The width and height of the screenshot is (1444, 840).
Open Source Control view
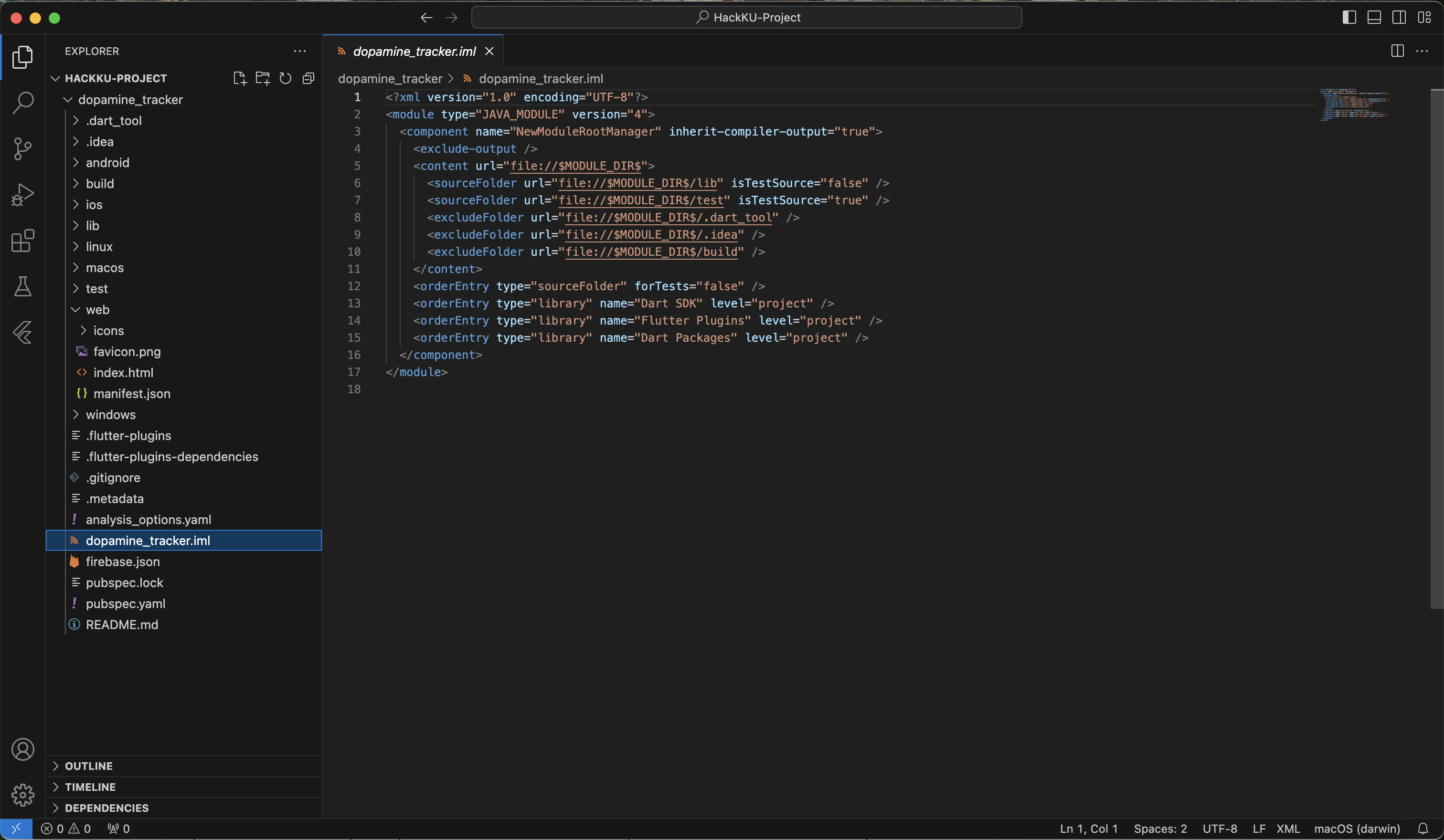[x=23, y=149]
